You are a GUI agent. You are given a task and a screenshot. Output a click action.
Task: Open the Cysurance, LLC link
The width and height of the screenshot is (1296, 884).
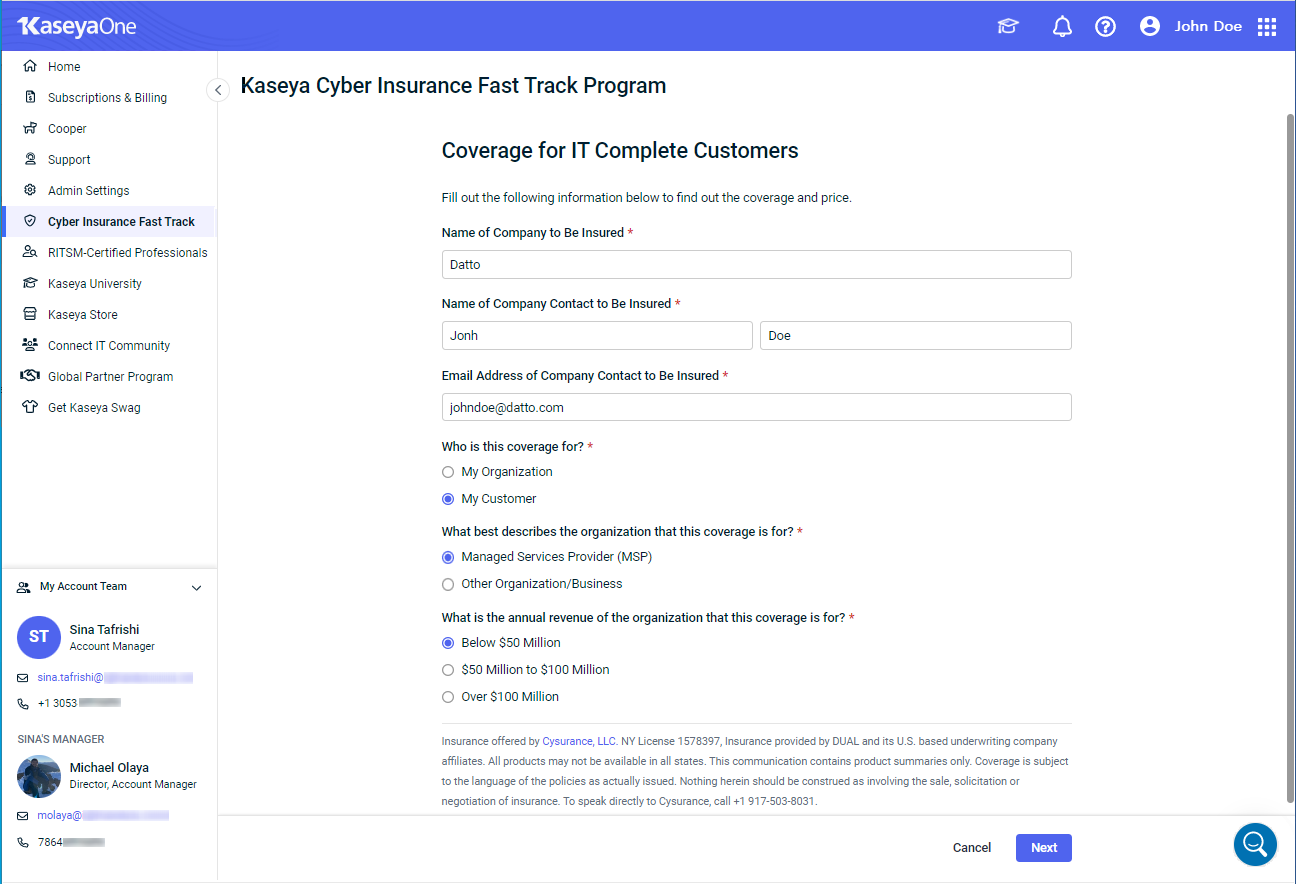coord(580,742)
